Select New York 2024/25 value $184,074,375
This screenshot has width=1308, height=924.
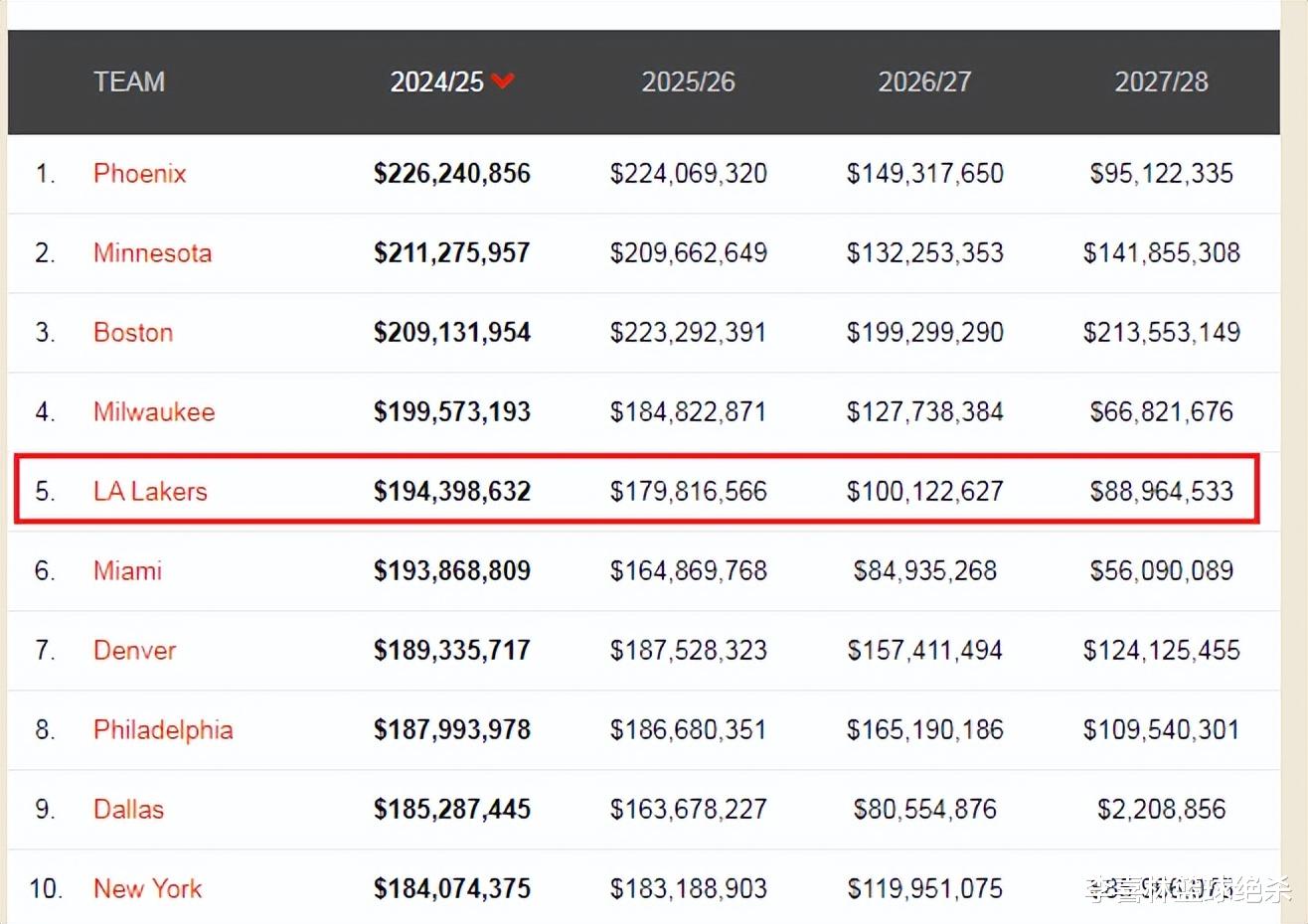click(x=452, y=888)
